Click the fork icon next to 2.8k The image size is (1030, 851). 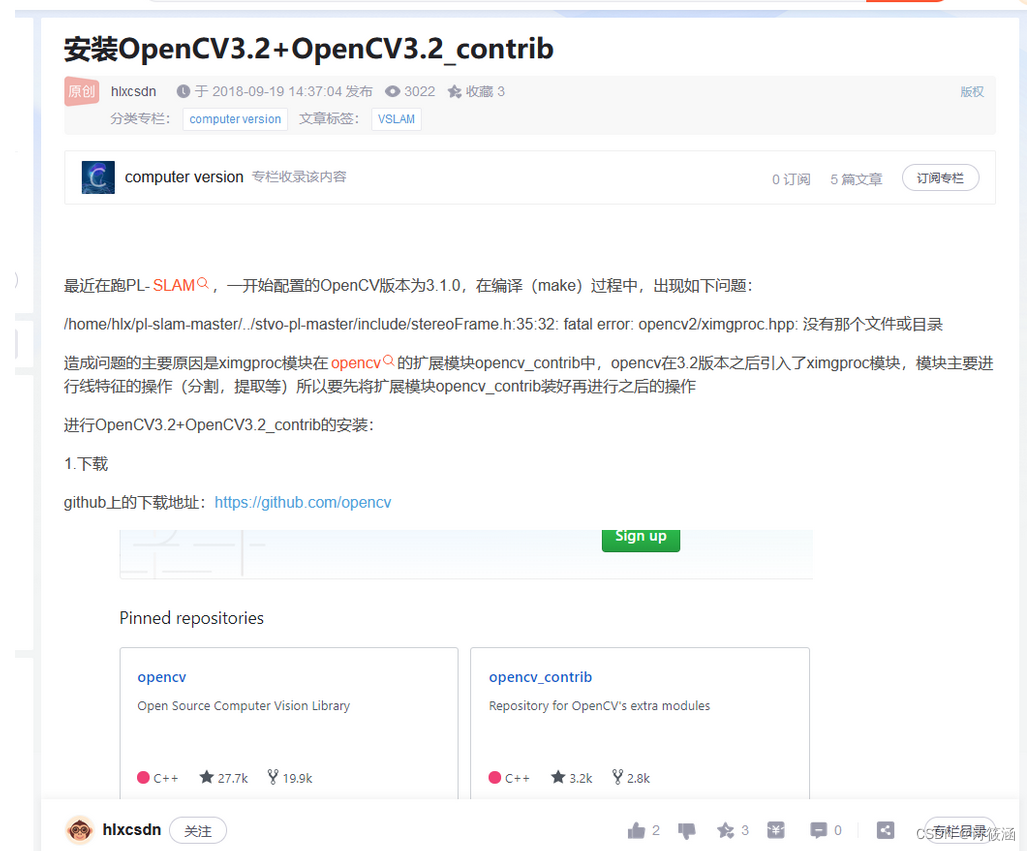[617, 777]
